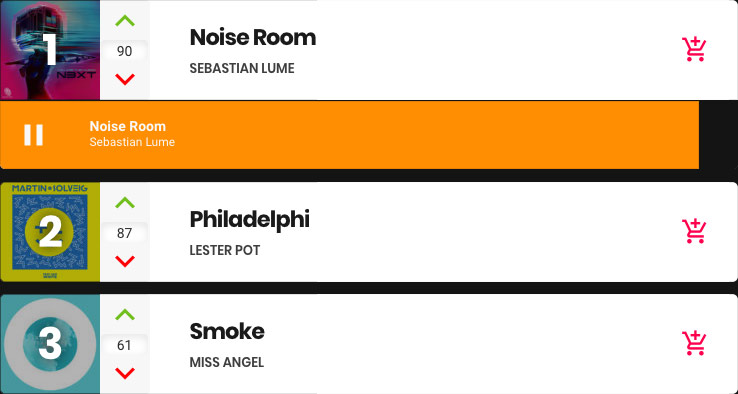View artist Sebastian Lume in chart
Viewport: 738px width, 394px height.
(x=242, y=68)
